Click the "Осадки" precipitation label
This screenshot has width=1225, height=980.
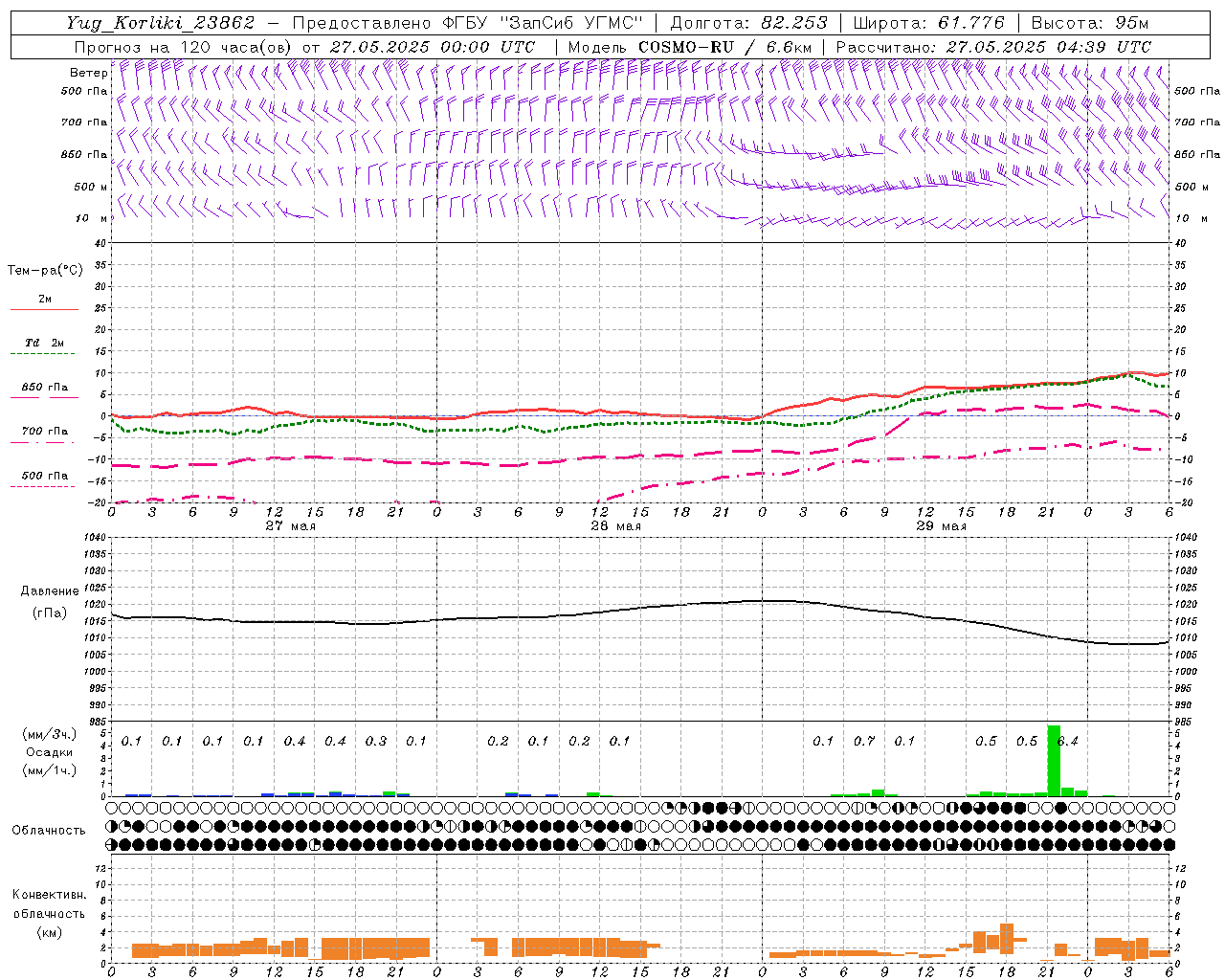point(49,752)
